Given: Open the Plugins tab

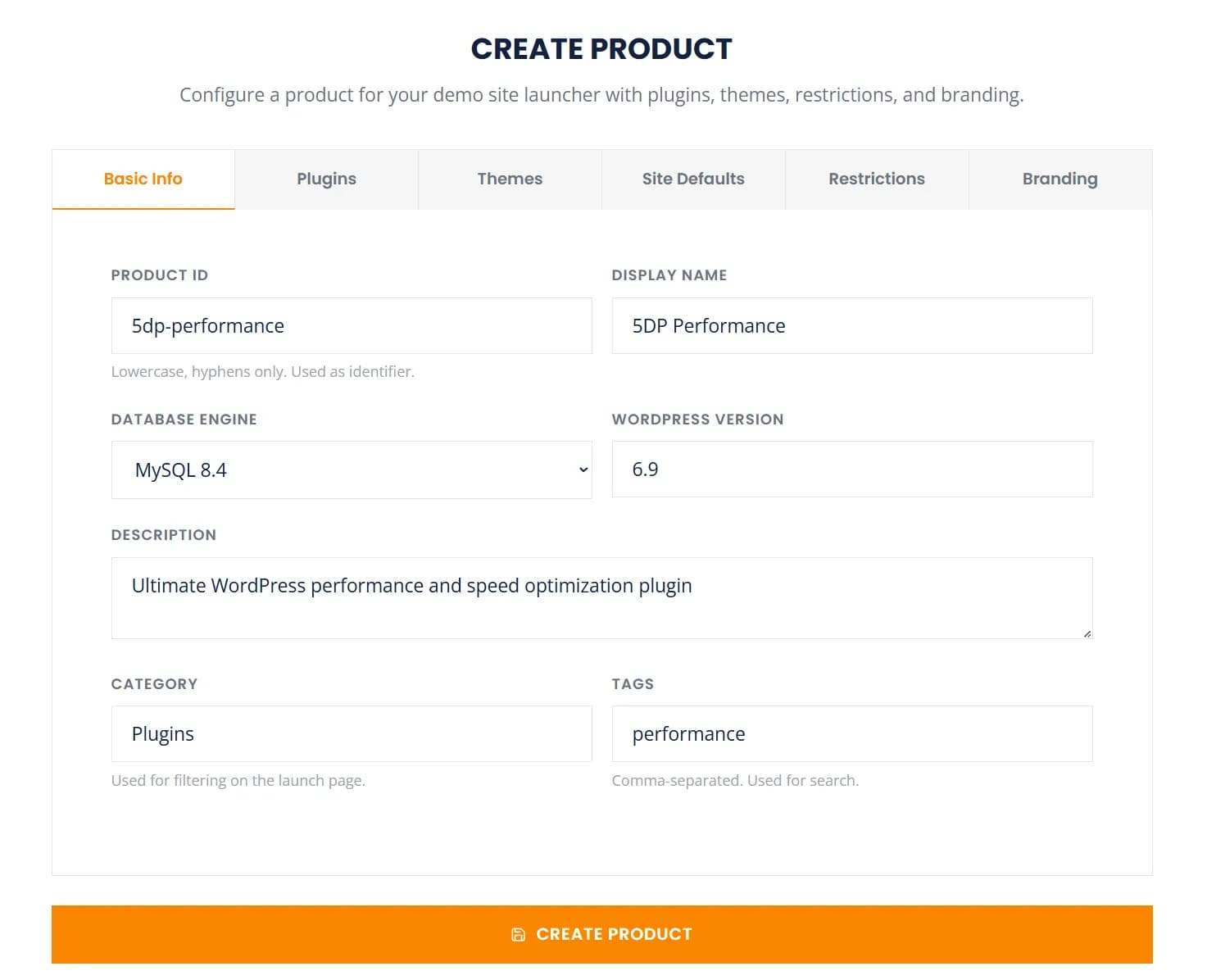Looking at the screenshot, I should coord(326,179).
